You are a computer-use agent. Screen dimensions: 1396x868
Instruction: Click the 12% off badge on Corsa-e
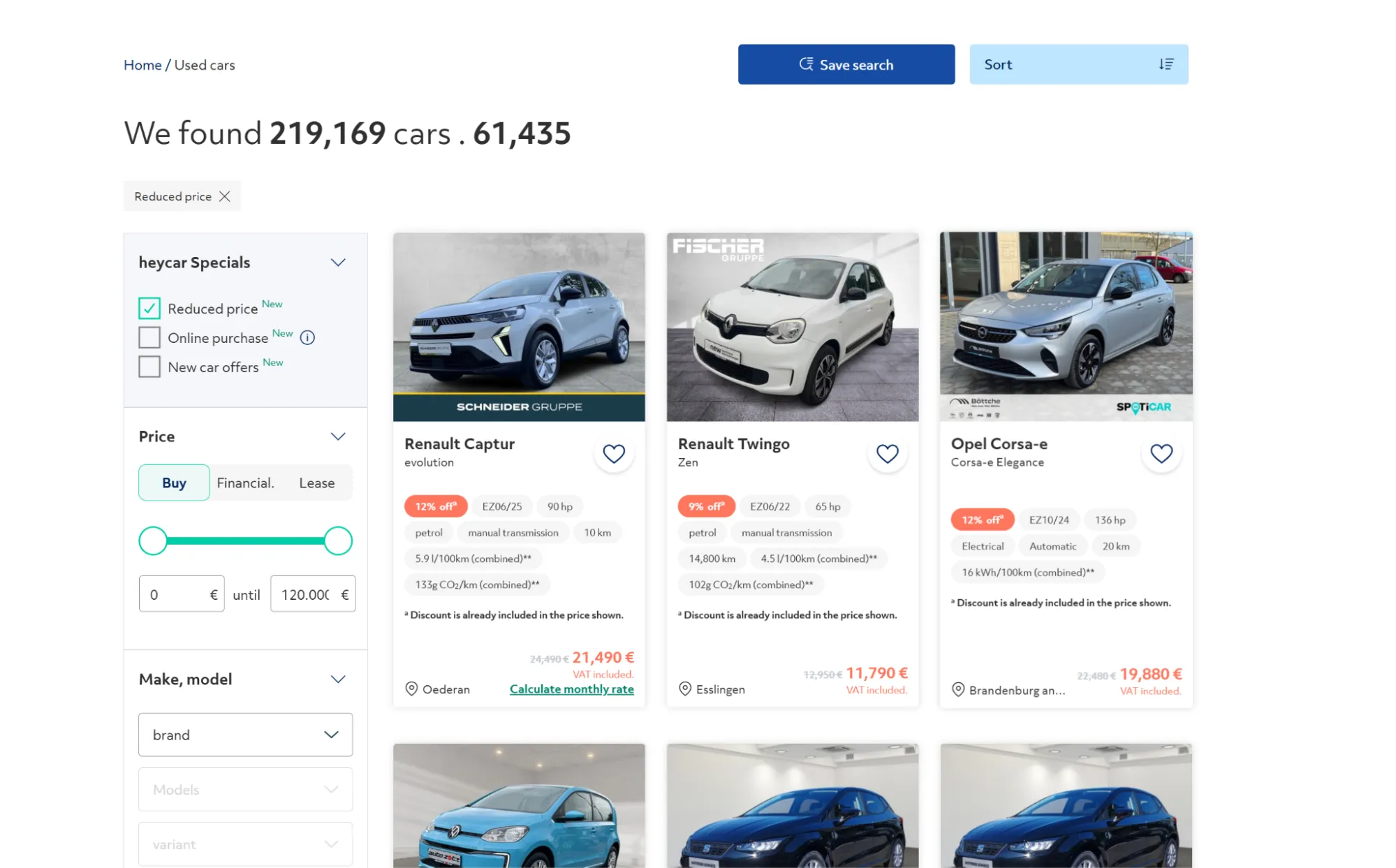(x=982, y=520)
